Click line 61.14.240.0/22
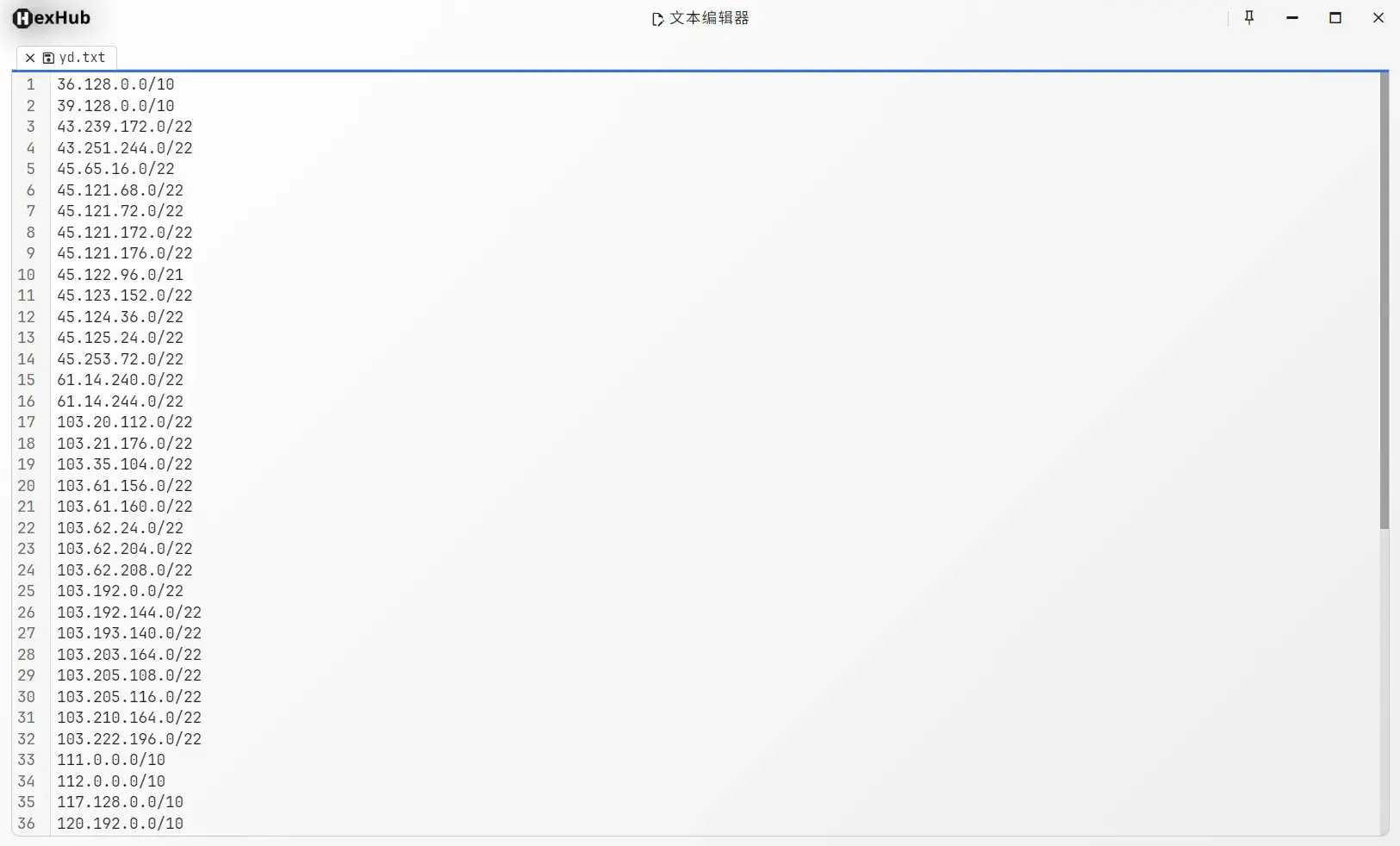This screenshot has height=846, width=1400. pyautogui.click(x=120, y=380)
